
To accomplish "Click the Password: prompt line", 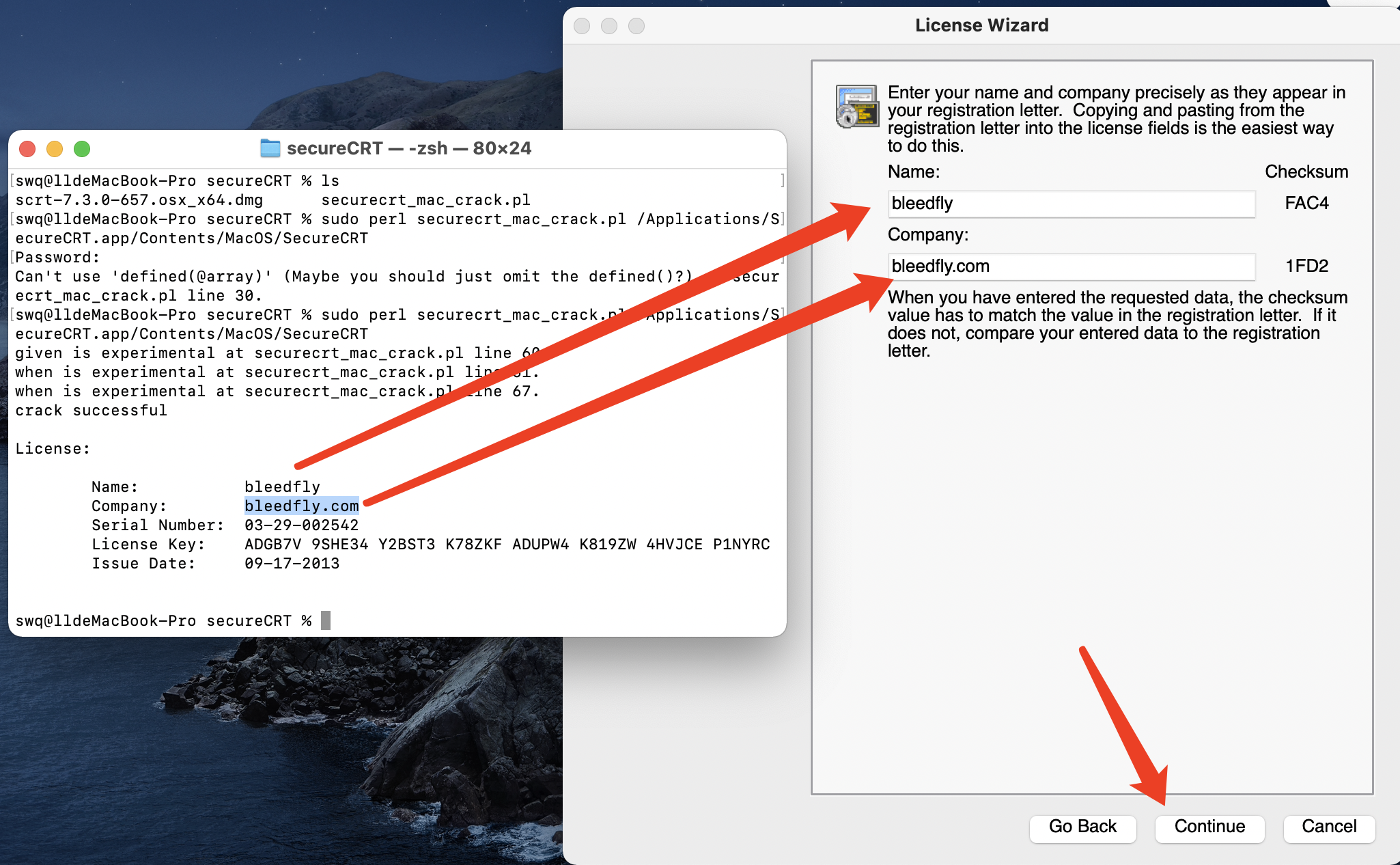I will (57, 258).
